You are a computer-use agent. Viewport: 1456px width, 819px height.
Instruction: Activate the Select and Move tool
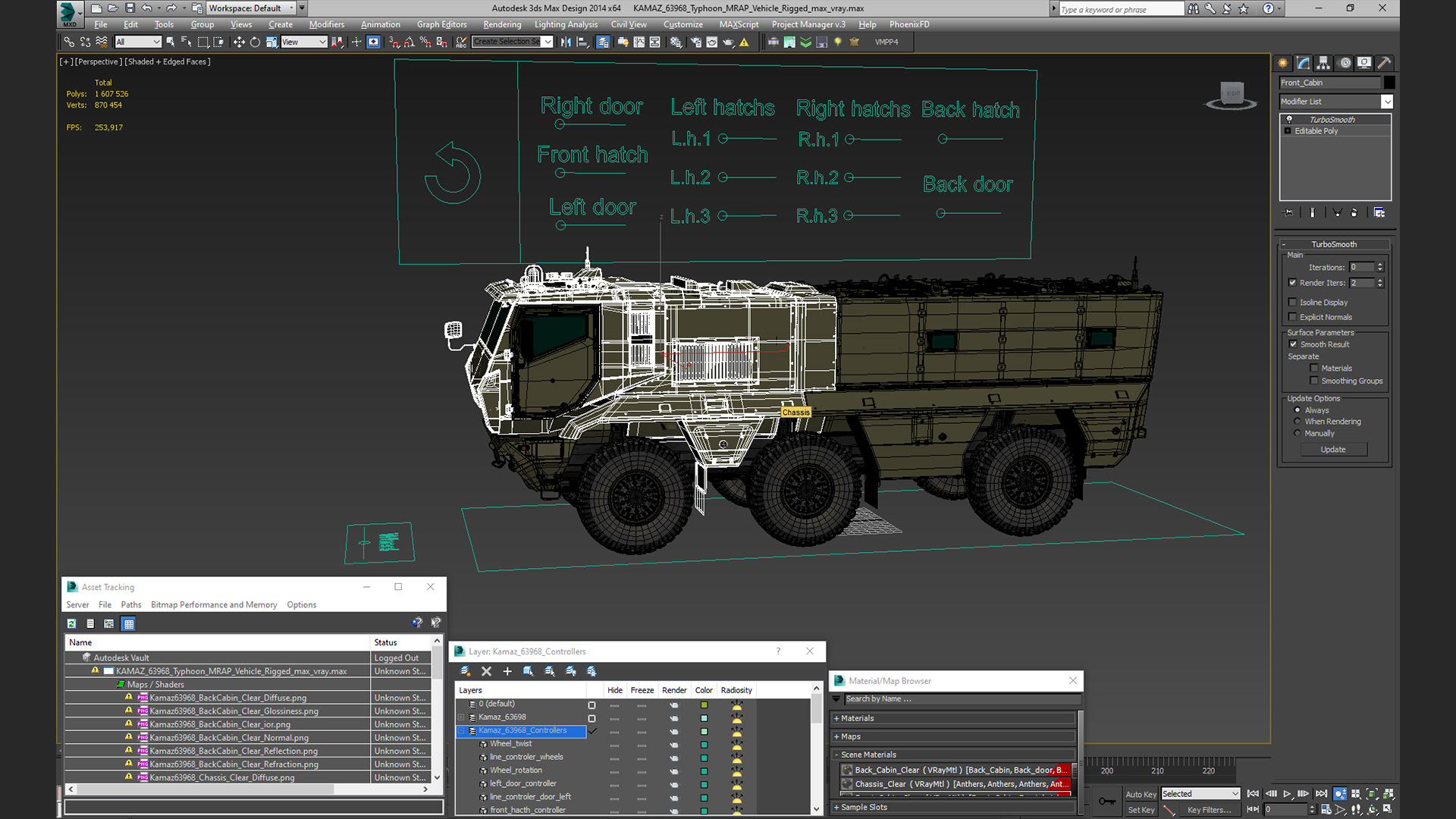tap(239, 42)
